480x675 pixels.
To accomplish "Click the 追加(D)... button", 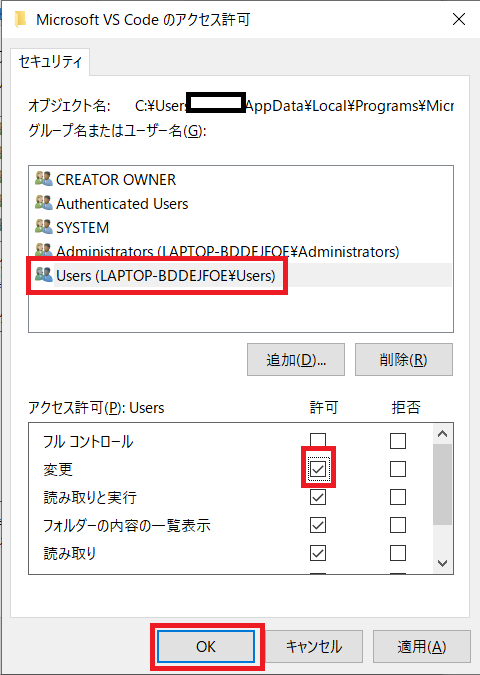I will click(296, 359).
